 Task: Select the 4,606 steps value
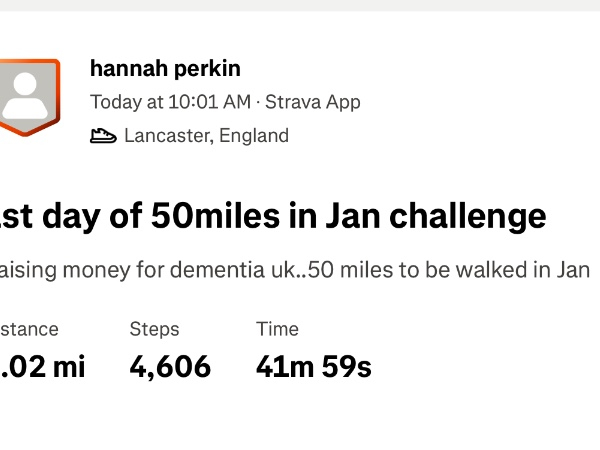pos(170,367)
